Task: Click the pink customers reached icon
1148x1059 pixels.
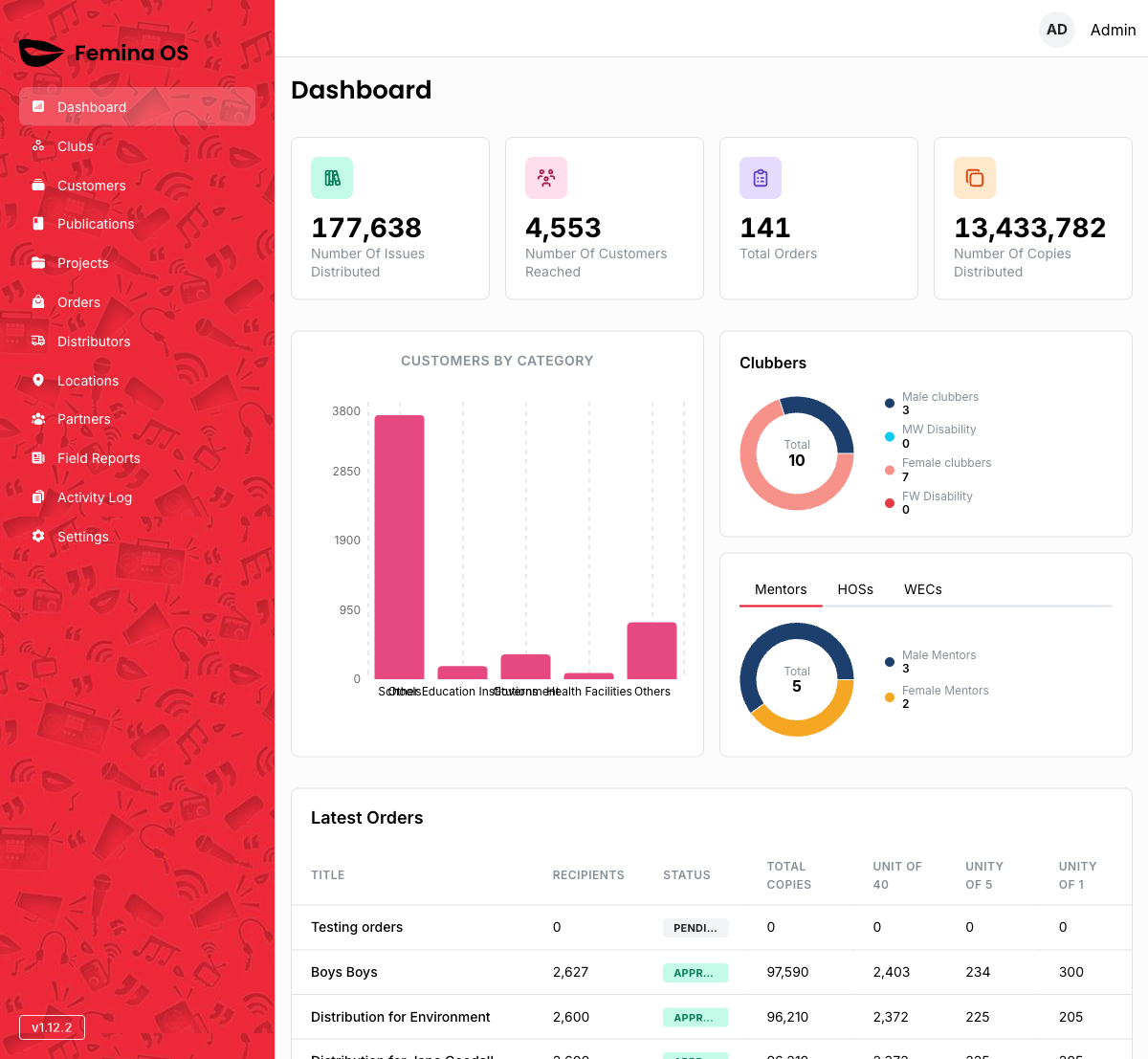Action: pyautogui.click(x=546, y=178)
